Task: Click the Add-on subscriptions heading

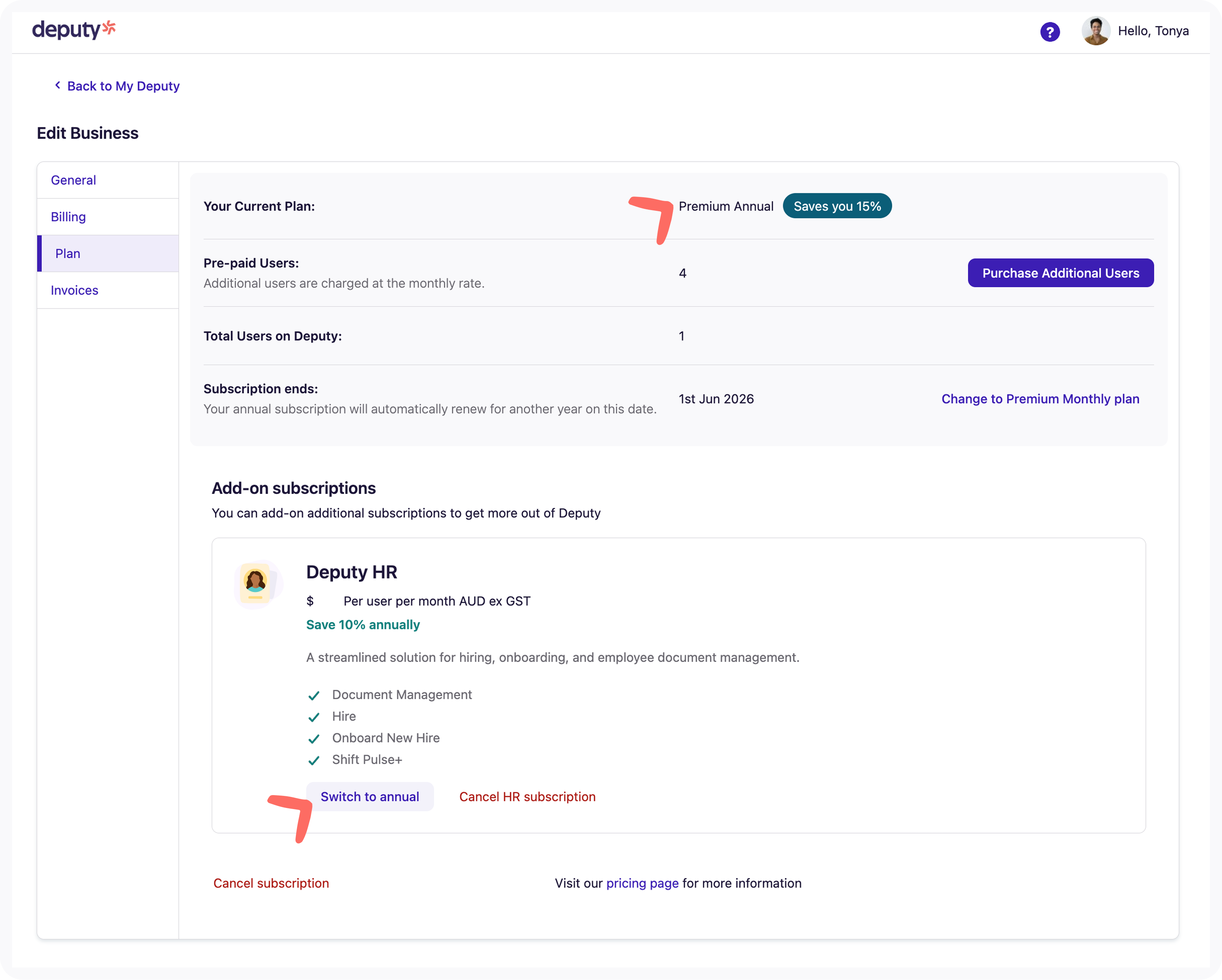Action: [294, 489]
